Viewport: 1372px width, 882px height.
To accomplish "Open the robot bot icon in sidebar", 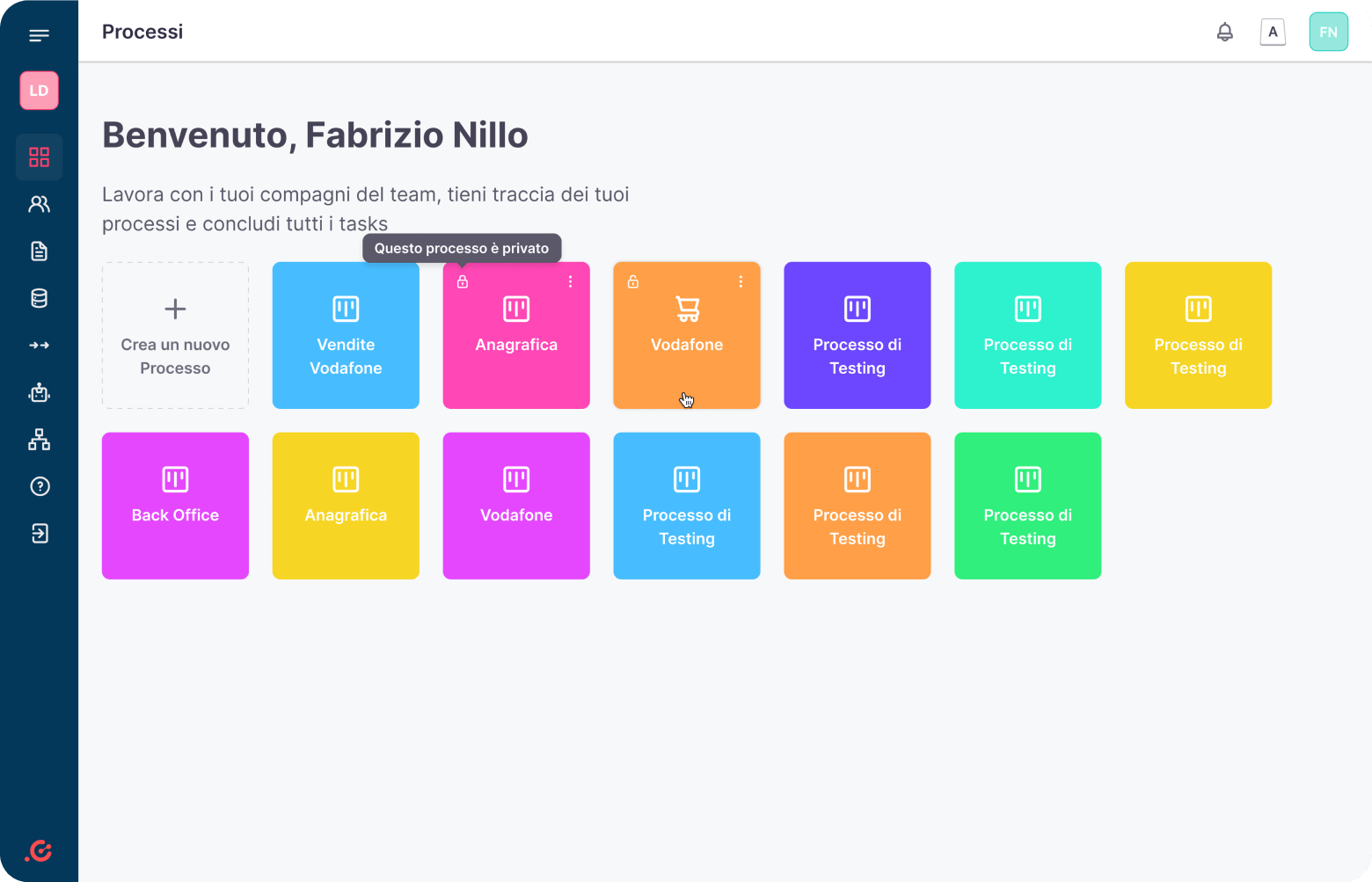I will pyautogui.click(x=39, y=393).
